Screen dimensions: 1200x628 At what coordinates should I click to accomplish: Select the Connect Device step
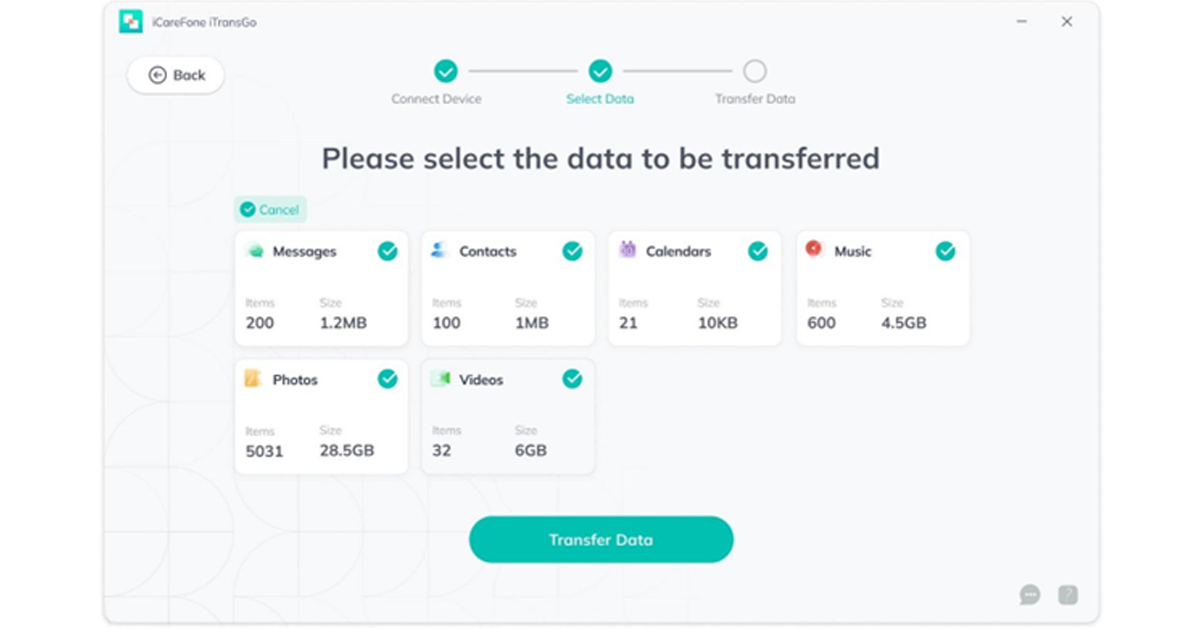point(446,71)
